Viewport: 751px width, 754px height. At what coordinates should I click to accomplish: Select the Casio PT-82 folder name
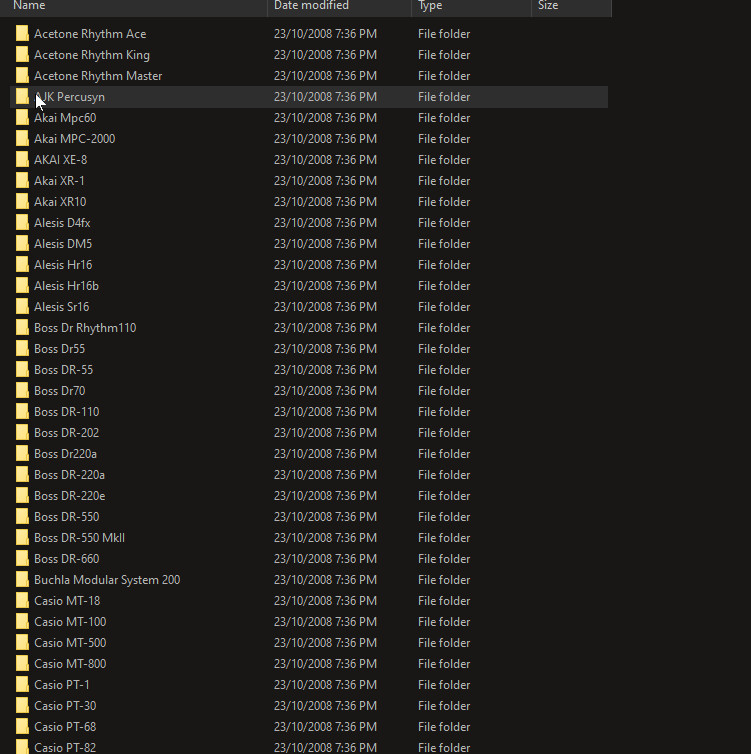pos(65,748)
